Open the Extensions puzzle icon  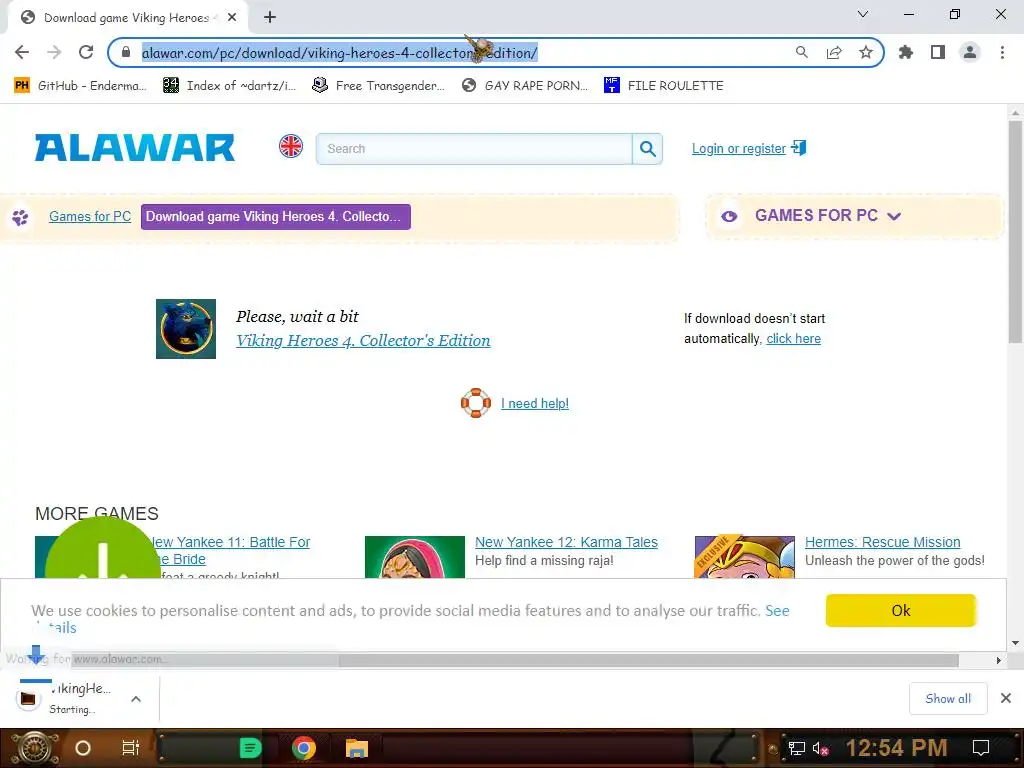point(906,52)
